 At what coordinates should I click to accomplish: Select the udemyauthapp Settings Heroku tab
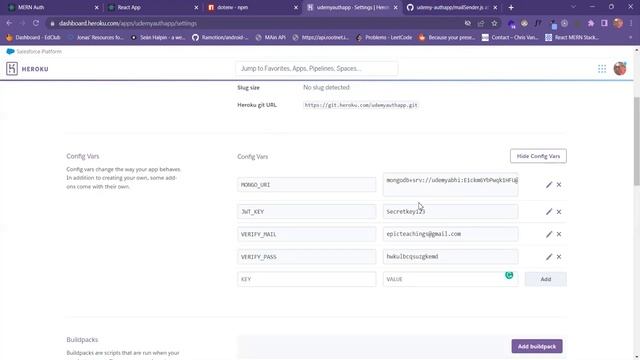pyautogui.click(x=352, y=7)
